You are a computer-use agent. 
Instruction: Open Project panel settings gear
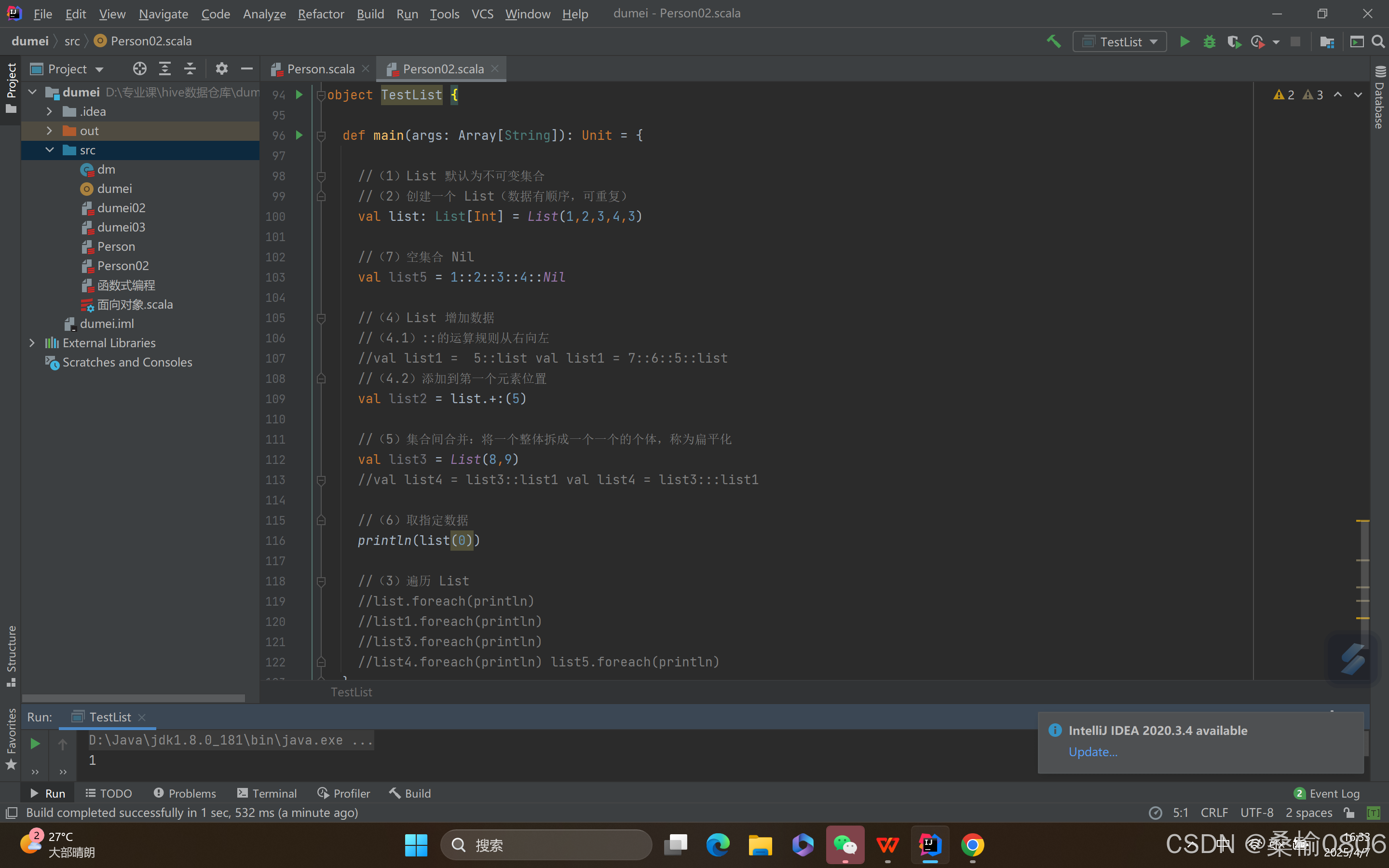pos(221,69)
